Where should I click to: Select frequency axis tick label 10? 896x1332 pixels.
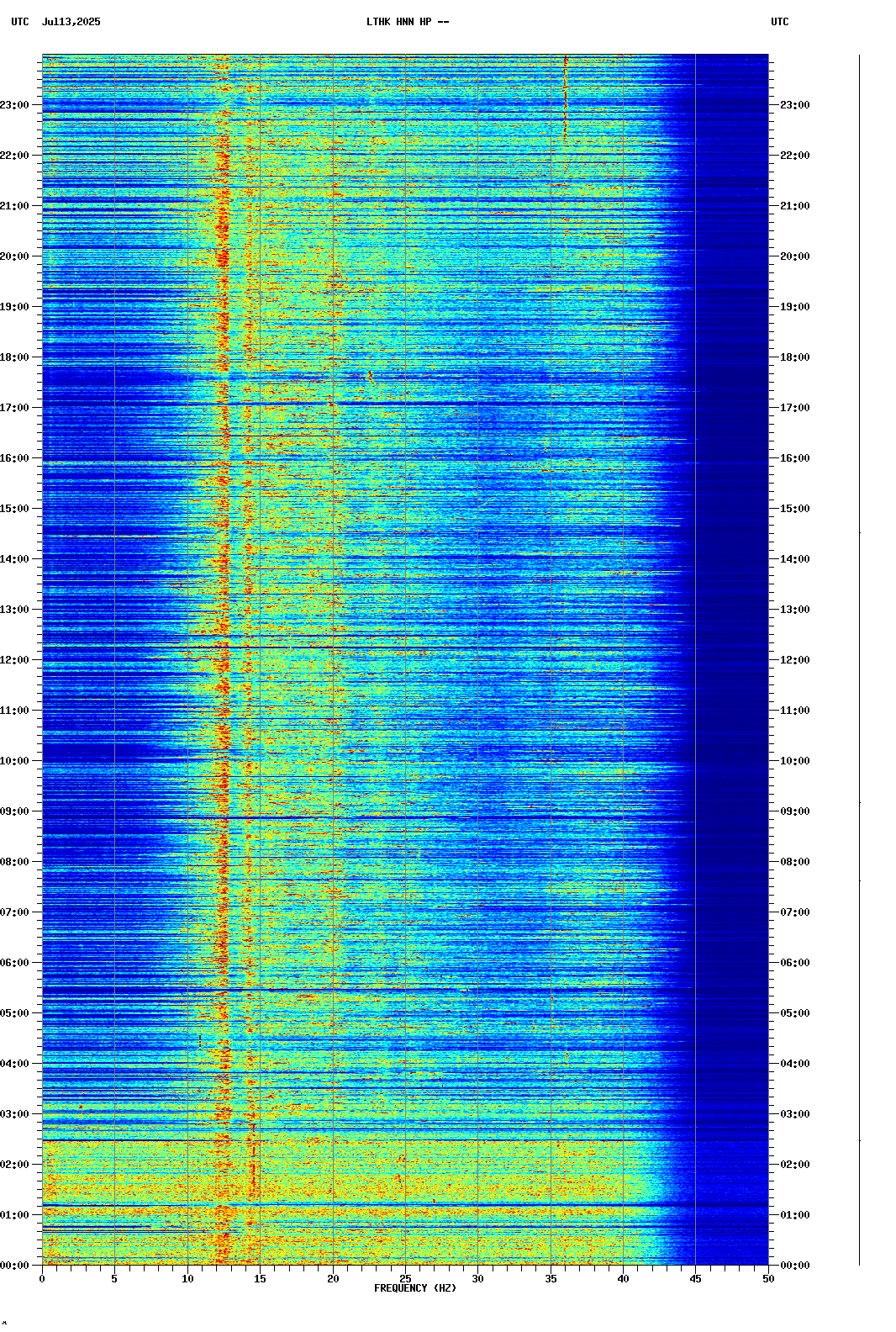[x=187, y=1279]
